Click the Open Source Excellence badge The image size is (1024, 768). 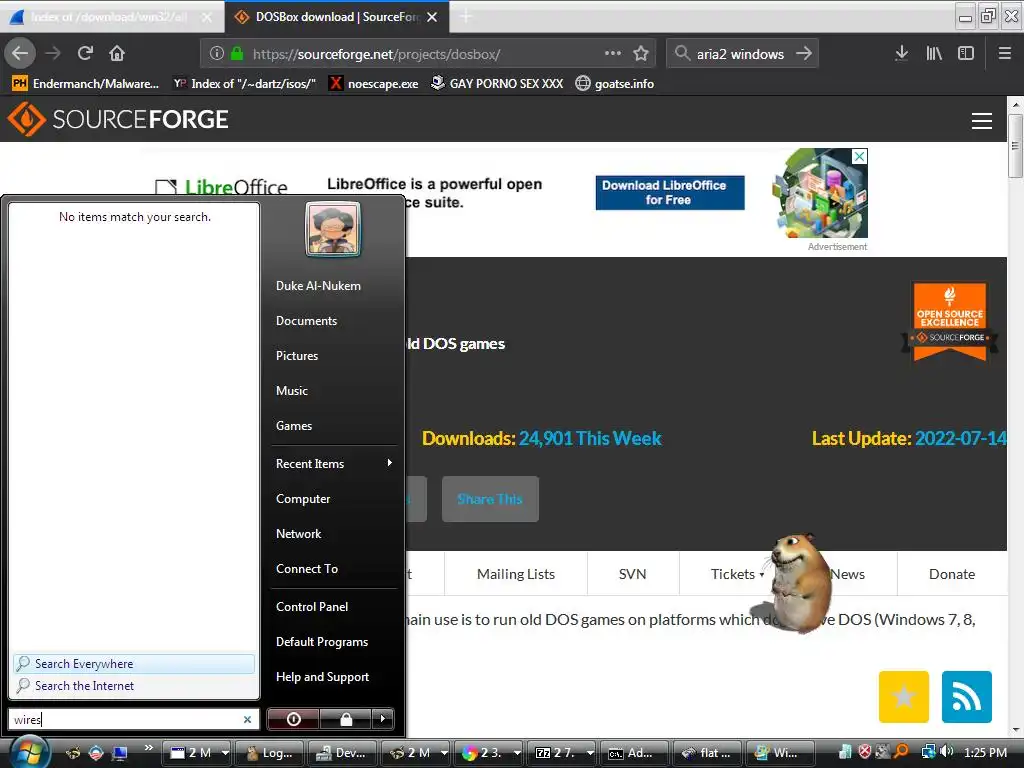[x=950, y=321]
